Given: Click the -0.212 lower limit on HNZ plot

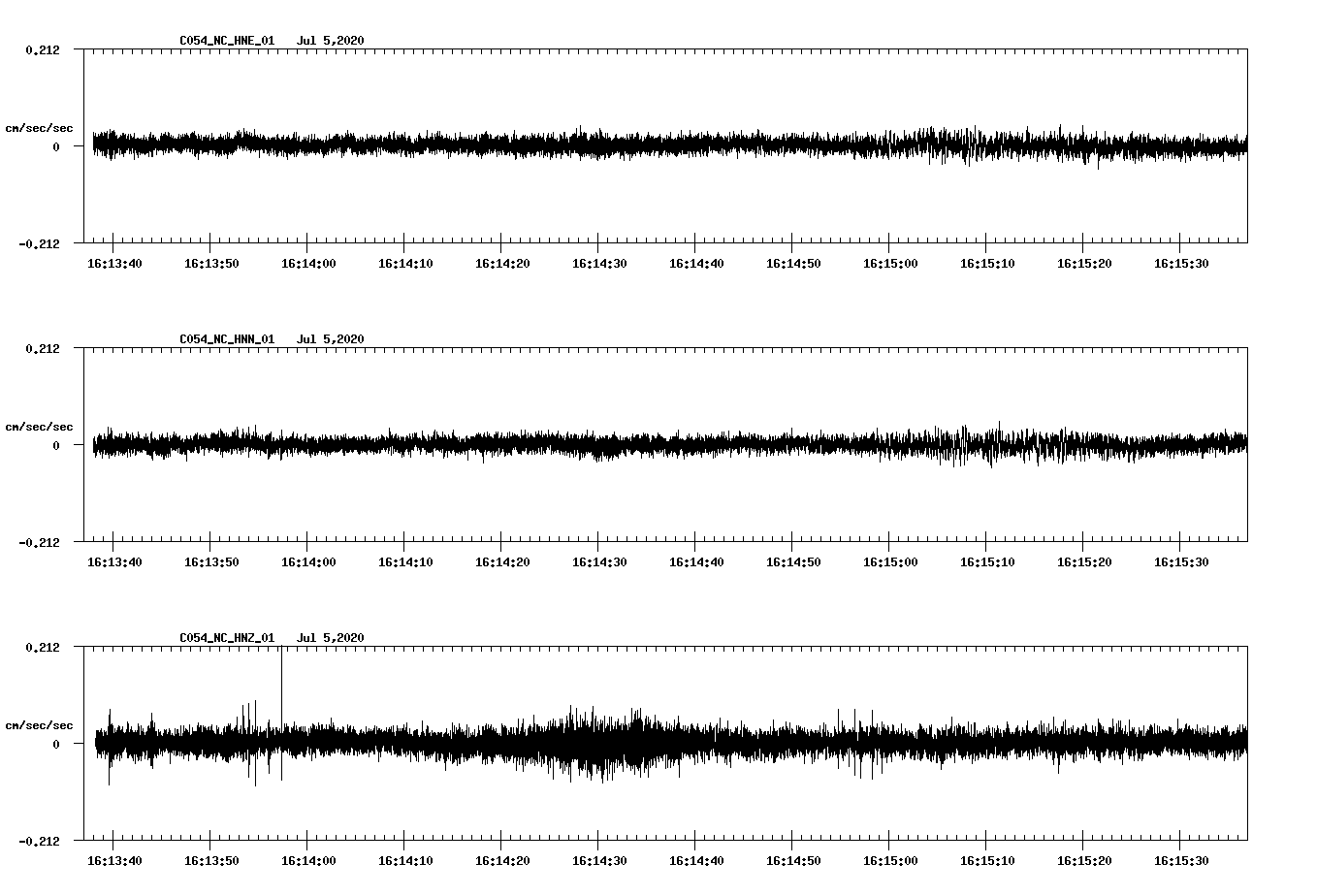Looking at the screenshot, I should 39,841.
